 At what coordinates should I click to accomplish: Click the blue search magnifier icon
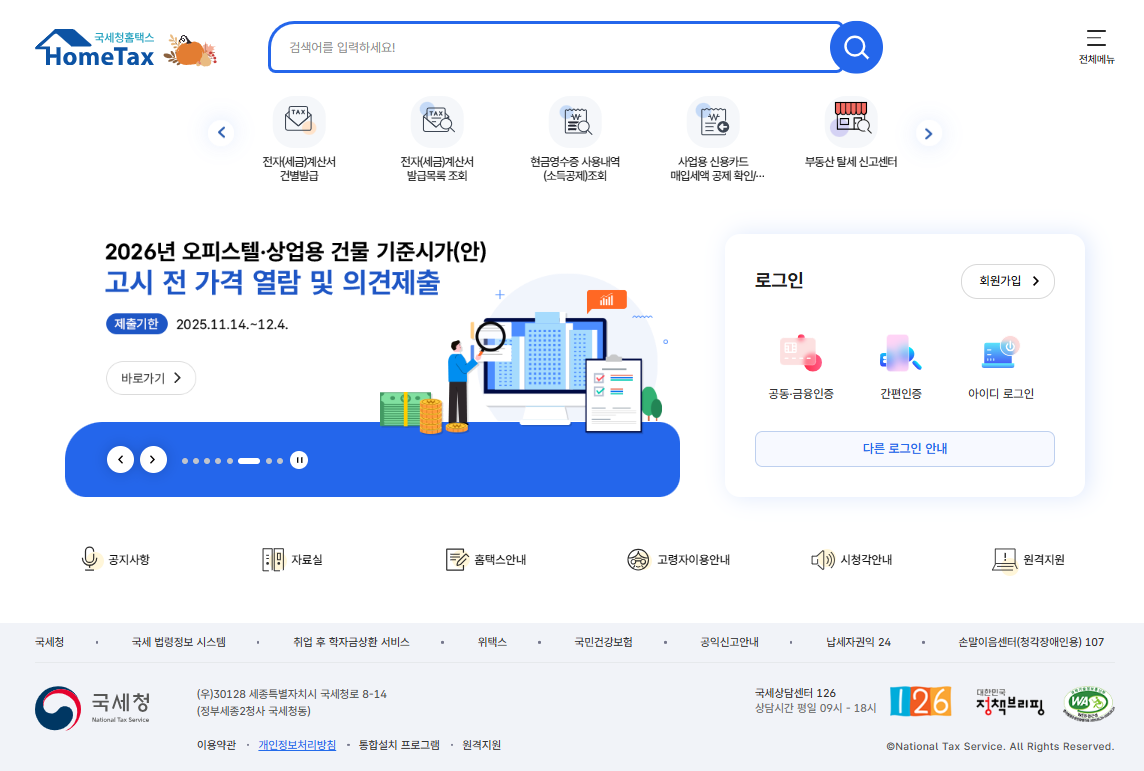[856, 46]
